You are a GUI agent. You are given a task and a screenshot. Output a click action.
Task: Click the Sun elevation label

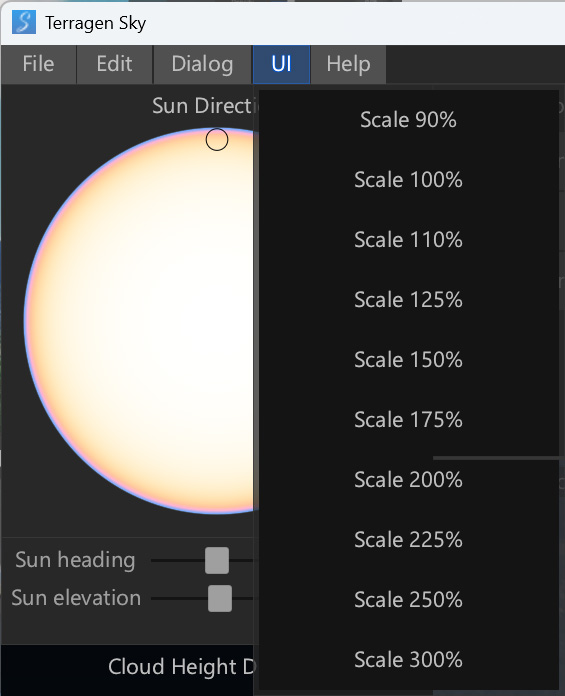[76, 598]
